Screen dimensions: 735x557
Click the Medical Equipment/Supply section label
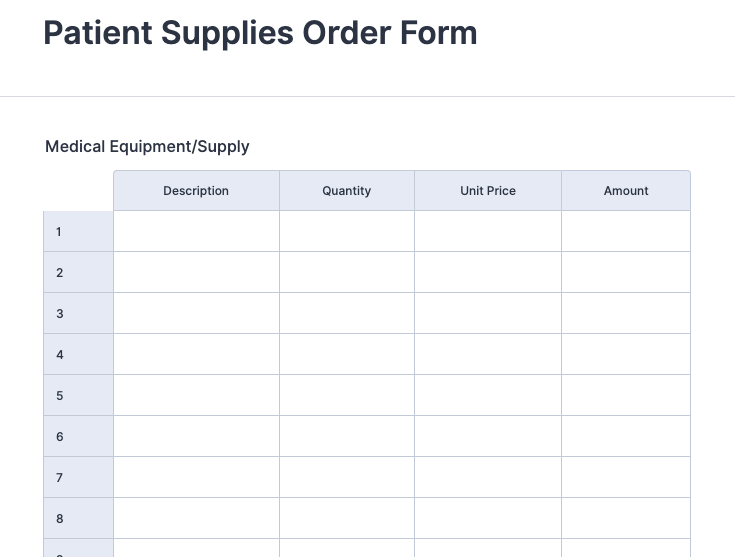click(x=147, y=147)
